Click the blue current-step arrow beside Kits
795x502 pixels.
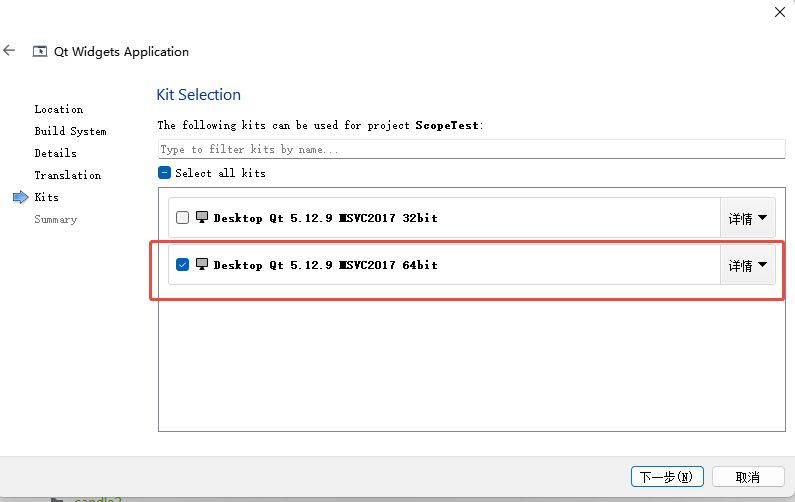(x=20, y=197)
